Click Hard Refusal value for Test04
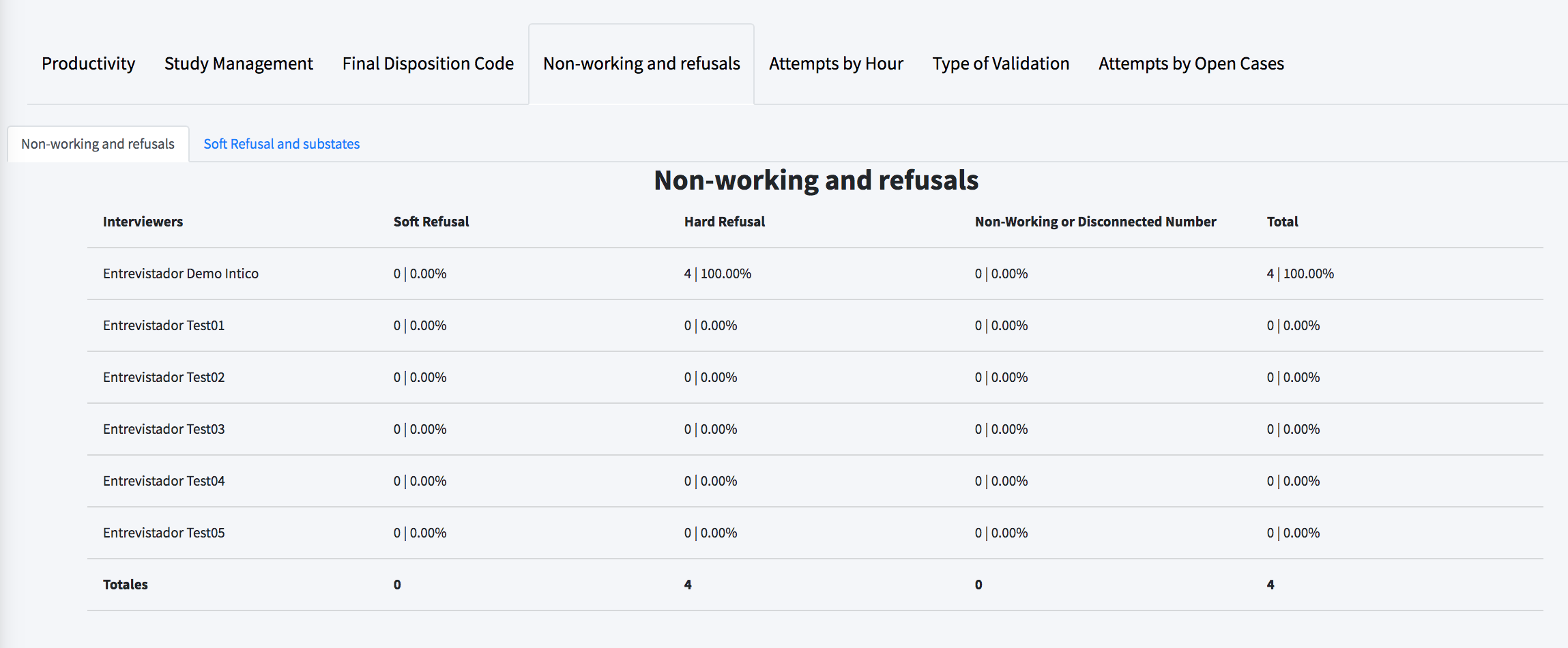 click(x=710, y=481)
